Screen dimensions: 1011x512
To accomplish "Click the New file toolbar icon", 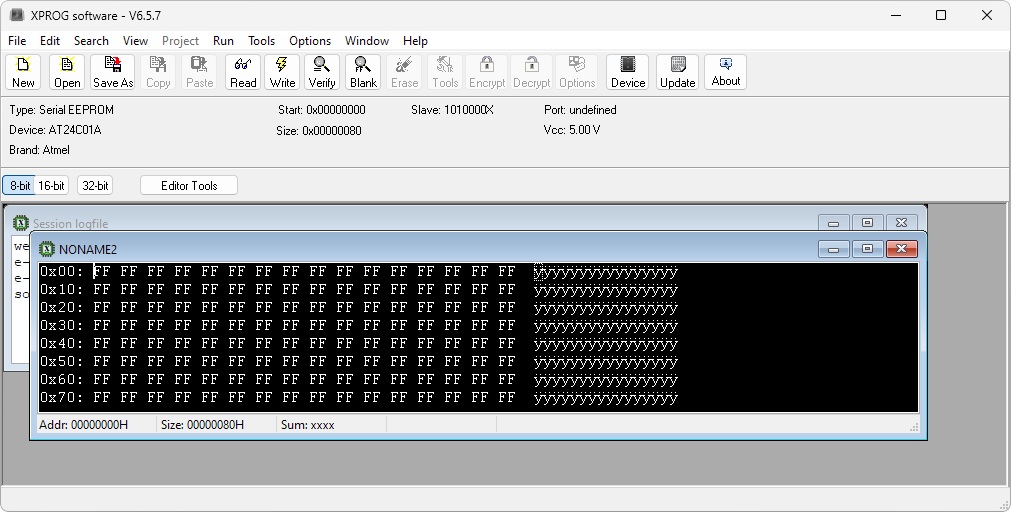I will (23, 72).
